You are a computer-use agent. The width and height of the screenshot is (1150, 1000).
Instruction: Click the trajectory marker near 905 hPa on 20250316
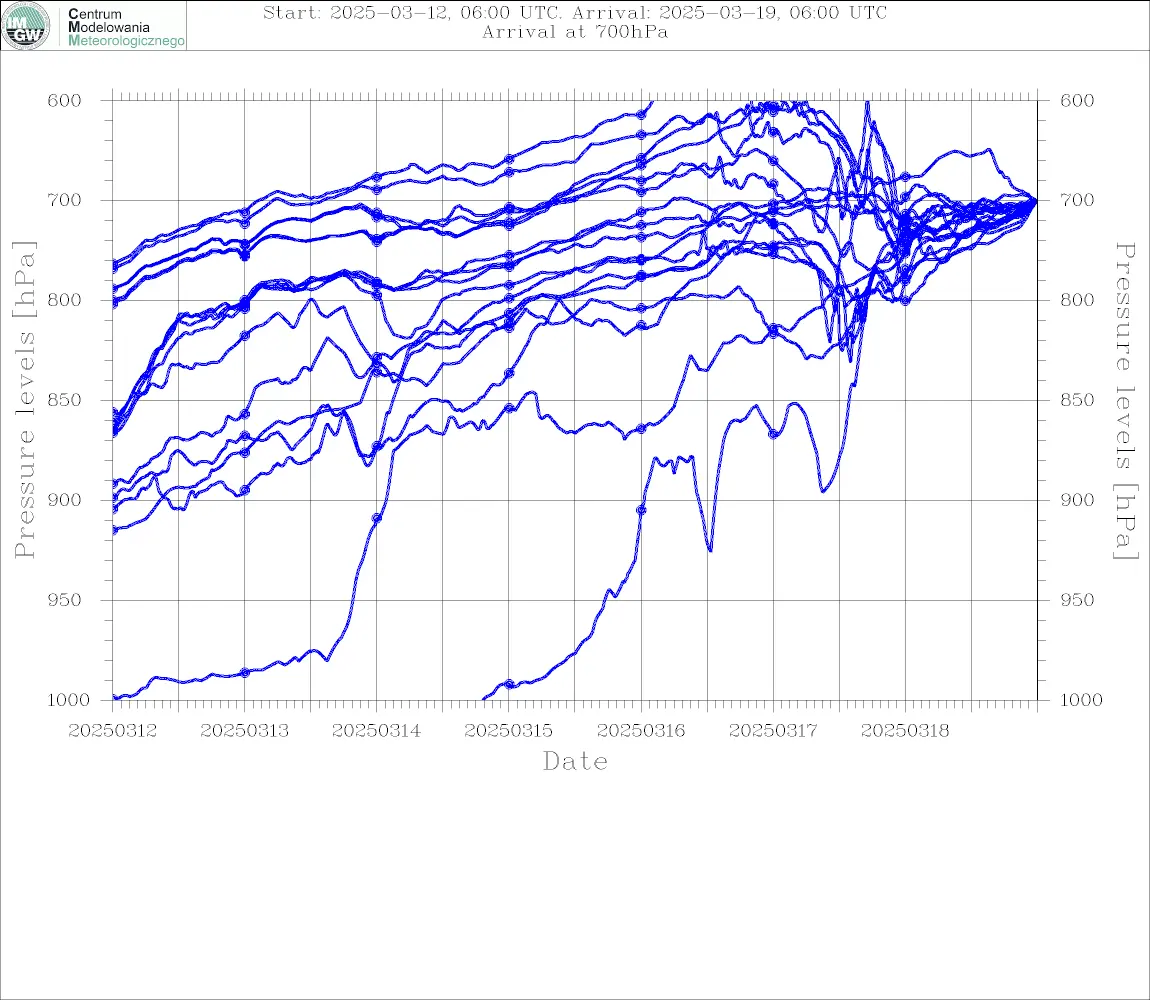coord(641,510)
